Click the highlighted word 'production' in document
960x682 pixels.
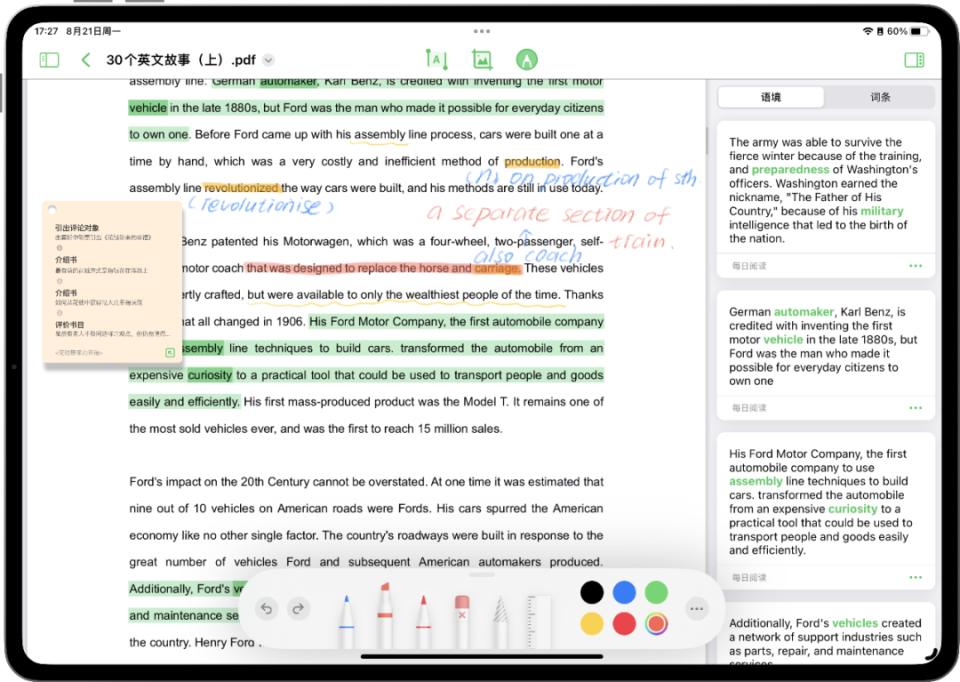click(x=532, y=162)
